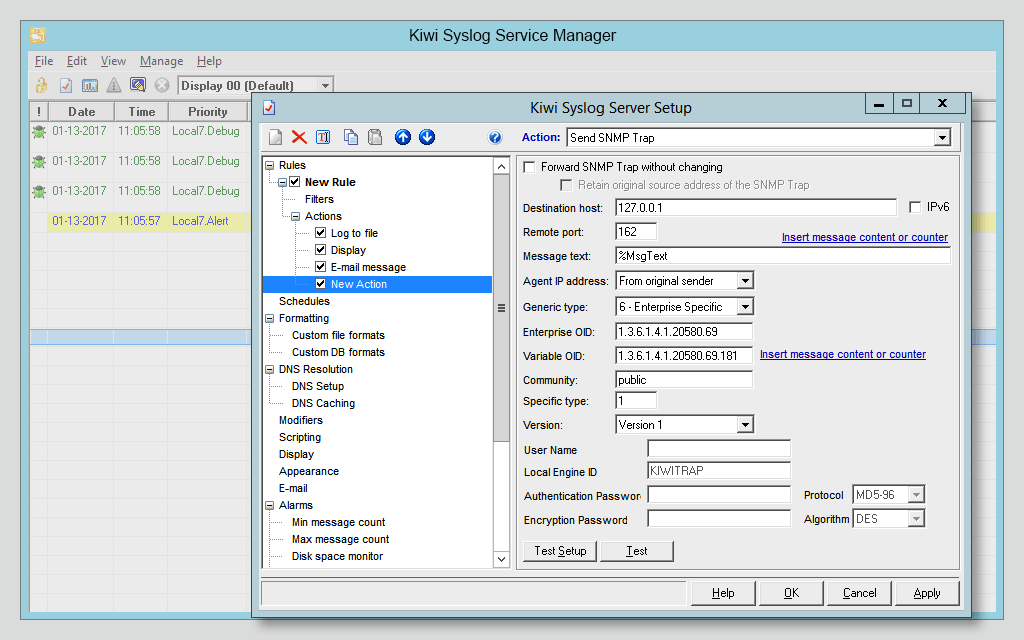Move the action up with blue arrow
Viewport: 1024px width, 640px height.
[x=403, y=137]
